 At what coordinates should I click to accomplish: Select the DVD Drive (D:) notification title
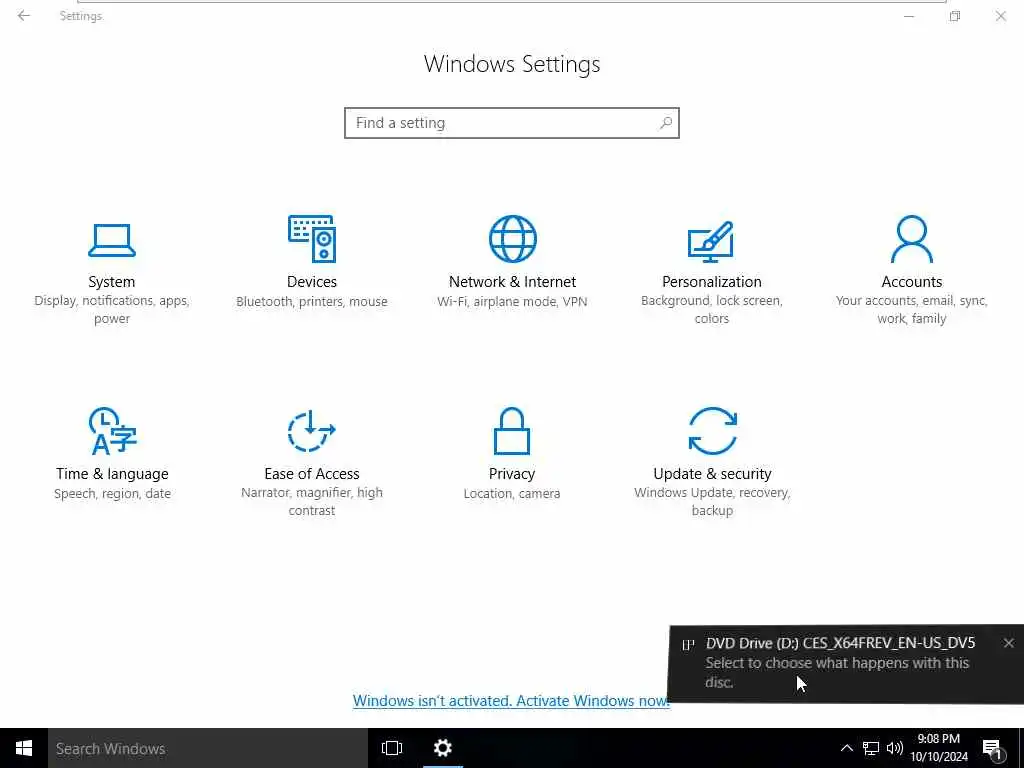point(840,643)
